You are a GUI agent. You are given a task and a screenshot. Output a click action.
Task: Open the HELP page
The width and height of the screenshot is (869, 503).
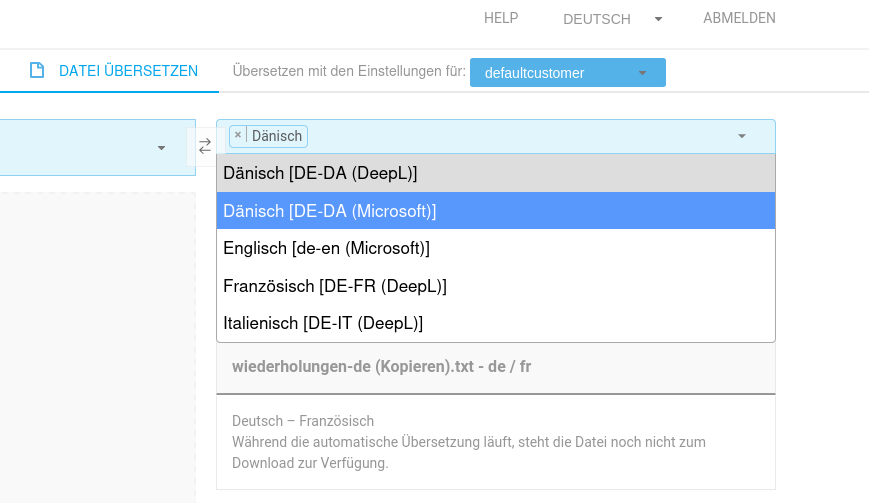pyautogui.click(x=501, y=18)
